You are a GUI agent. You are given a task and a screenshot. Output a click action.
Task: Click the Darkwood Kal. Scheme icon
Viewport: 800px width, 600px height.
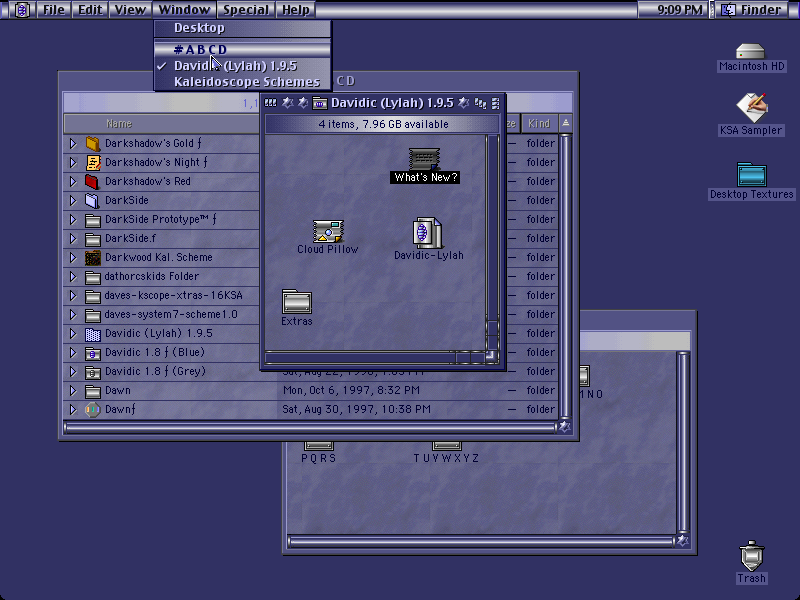pyautogui.click(x=92, y=258)
